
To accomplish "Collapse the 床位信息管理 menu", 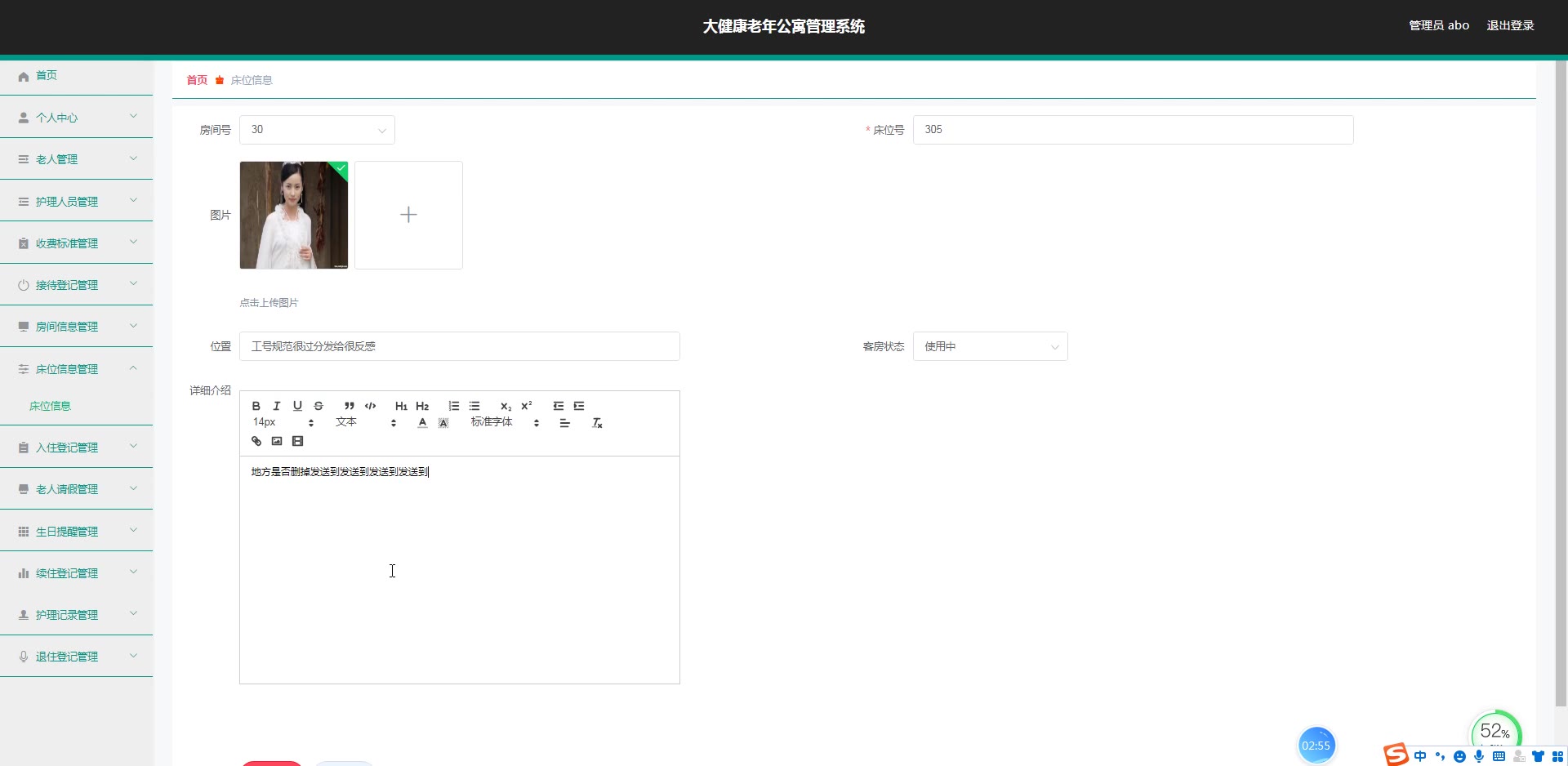I will point(76,369).
